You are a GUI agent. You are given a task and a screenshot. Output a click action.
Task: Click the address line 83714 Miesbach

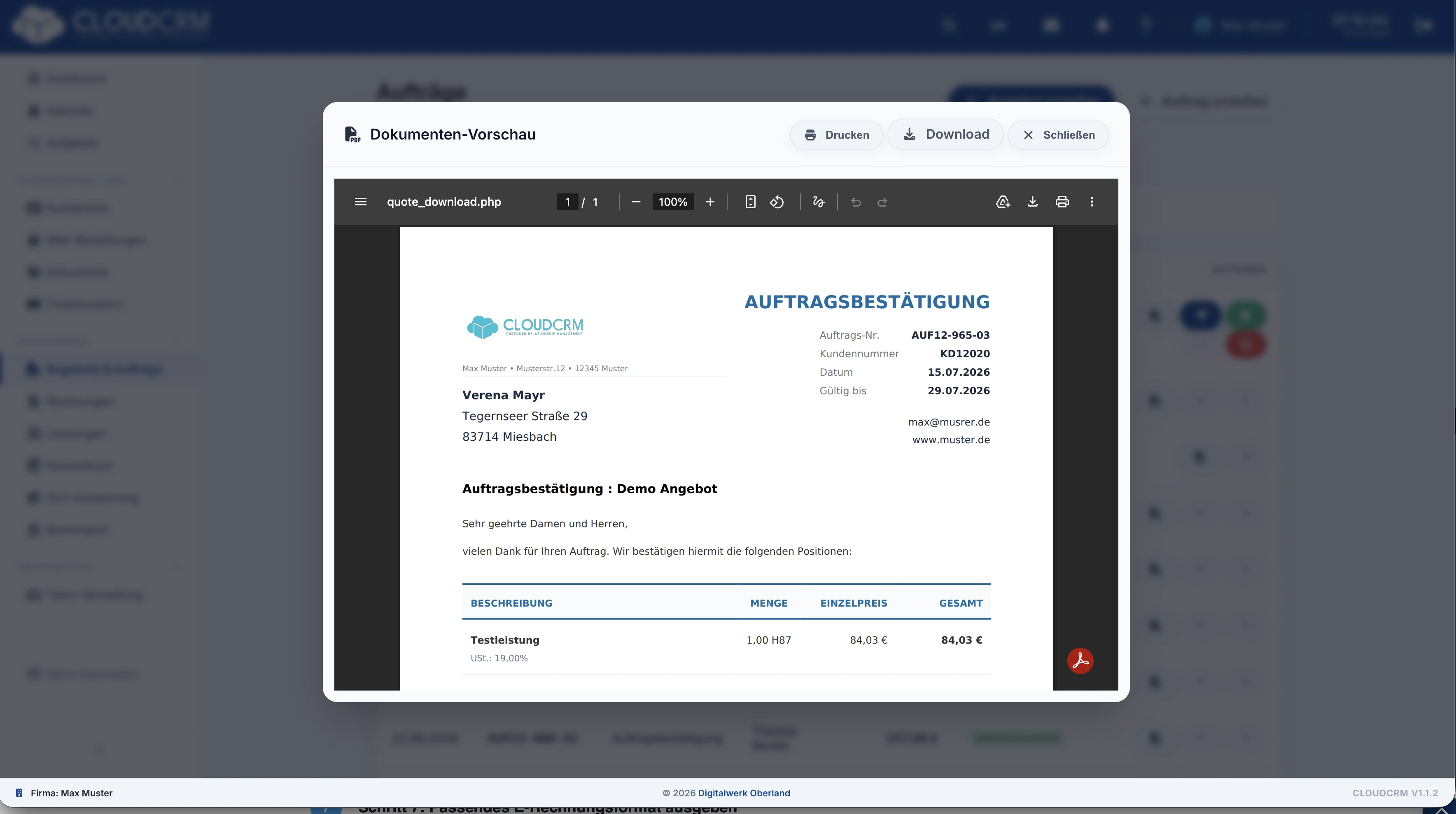pyautogui.click(x=509, y=437)
